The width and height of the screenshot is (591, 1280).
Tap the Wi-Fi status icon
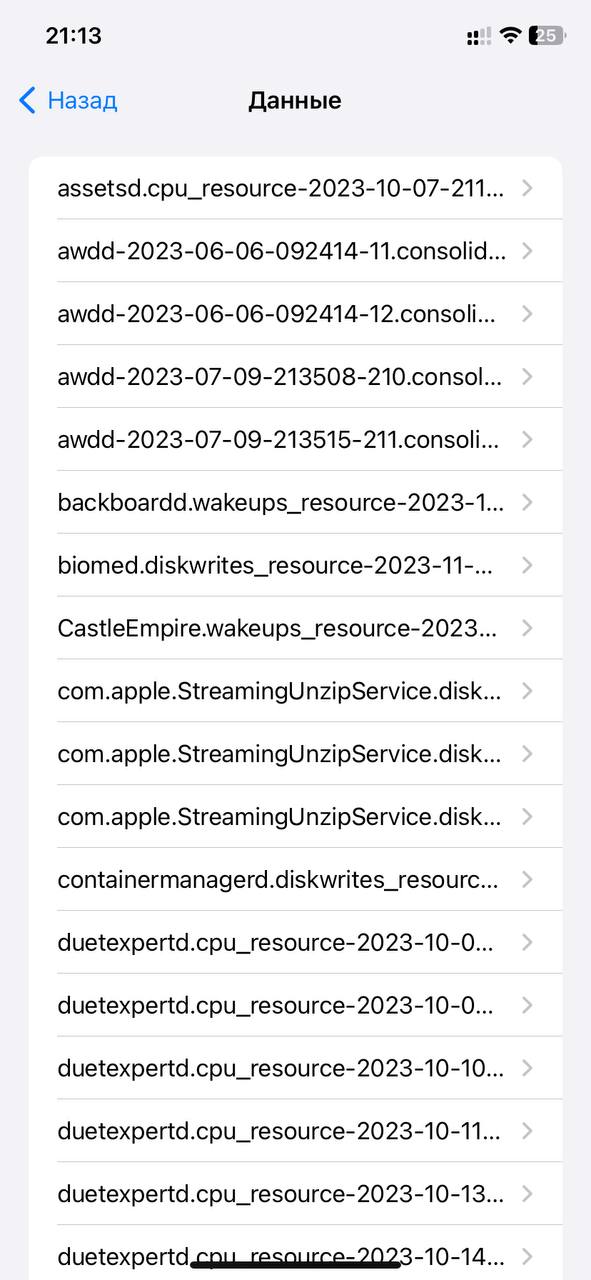point(510,36)
